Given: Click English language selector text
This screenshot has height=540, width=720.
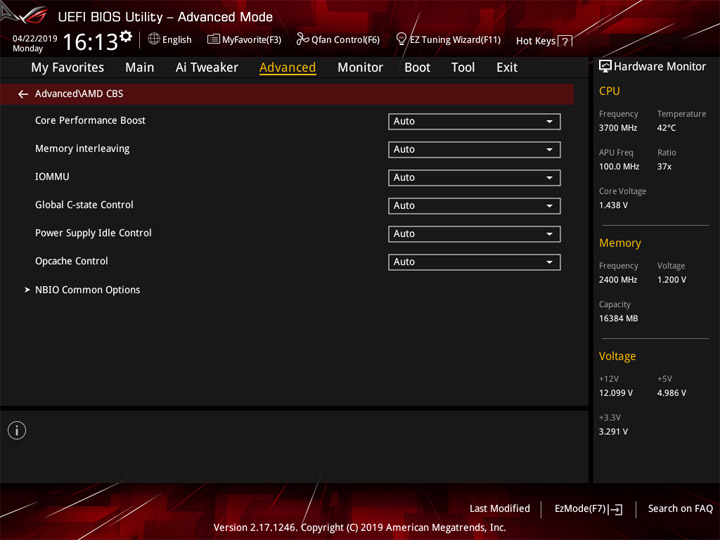Looking at the screenshot, I should tap(177, 40).
